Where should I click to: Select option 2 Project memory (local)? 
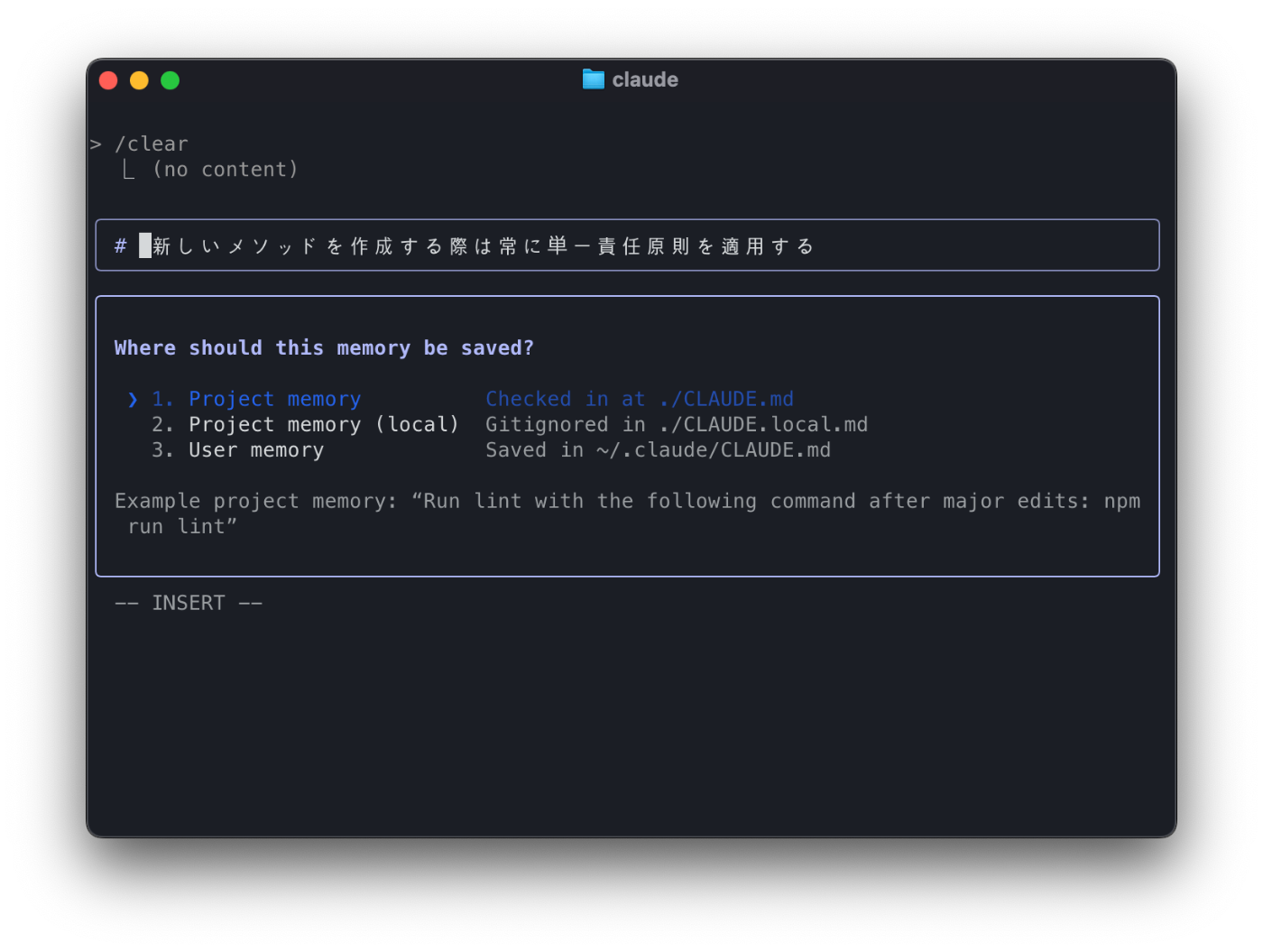[305, 424]
